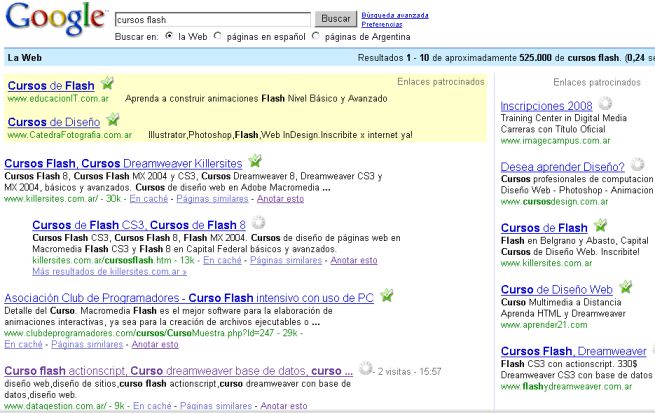
Task: Open 'En caché' for killersites cursosflash.htm result
Action: (x=222, y=260)
